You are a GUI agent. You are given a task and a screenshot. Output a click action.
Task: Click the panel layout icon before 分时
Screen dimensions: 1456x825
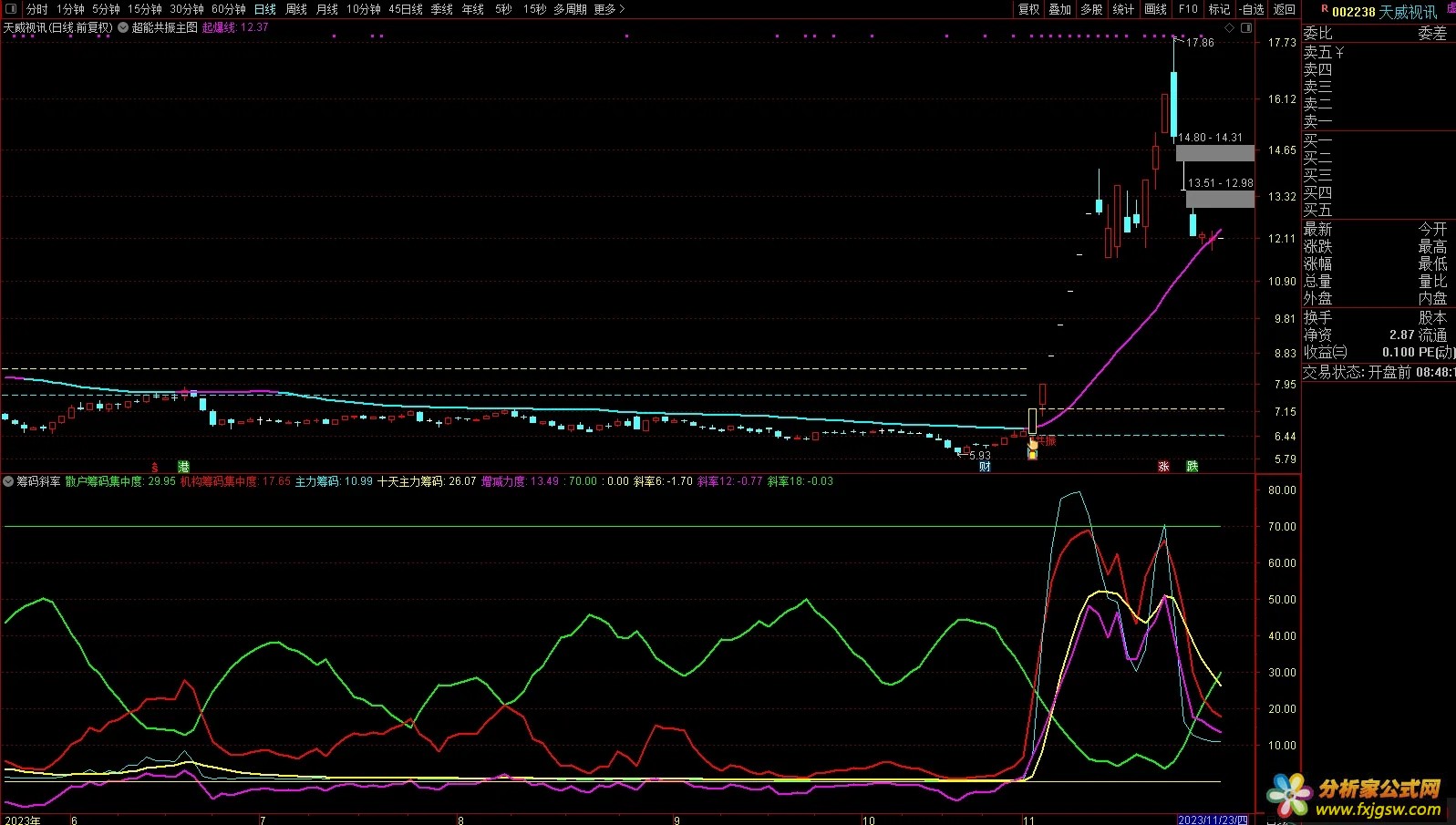pos(11,8)
